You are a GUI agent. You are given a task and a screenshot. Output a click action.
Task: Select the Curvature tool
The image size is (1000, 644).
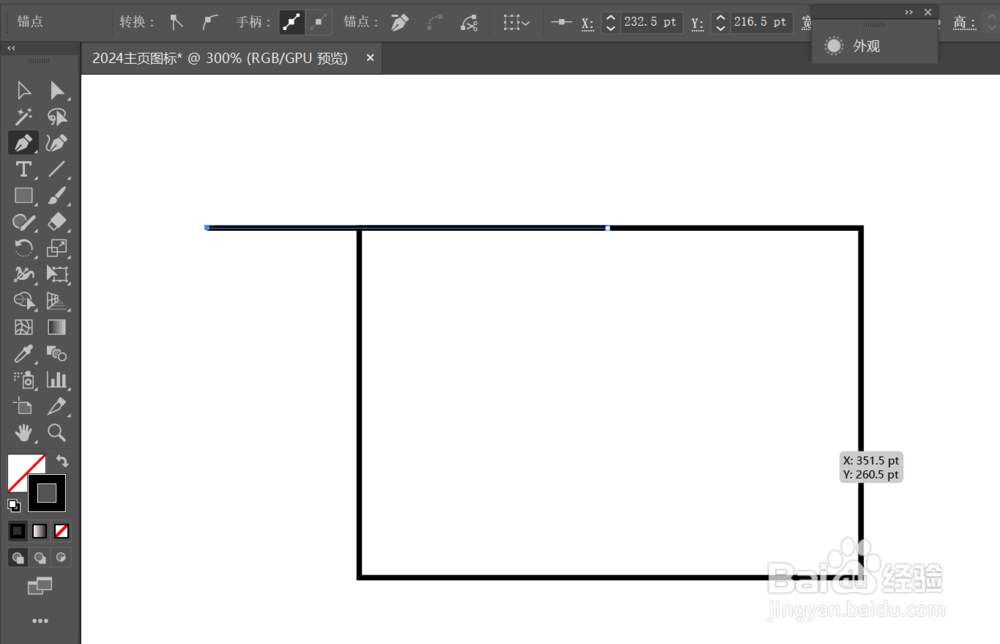(57, 143)
